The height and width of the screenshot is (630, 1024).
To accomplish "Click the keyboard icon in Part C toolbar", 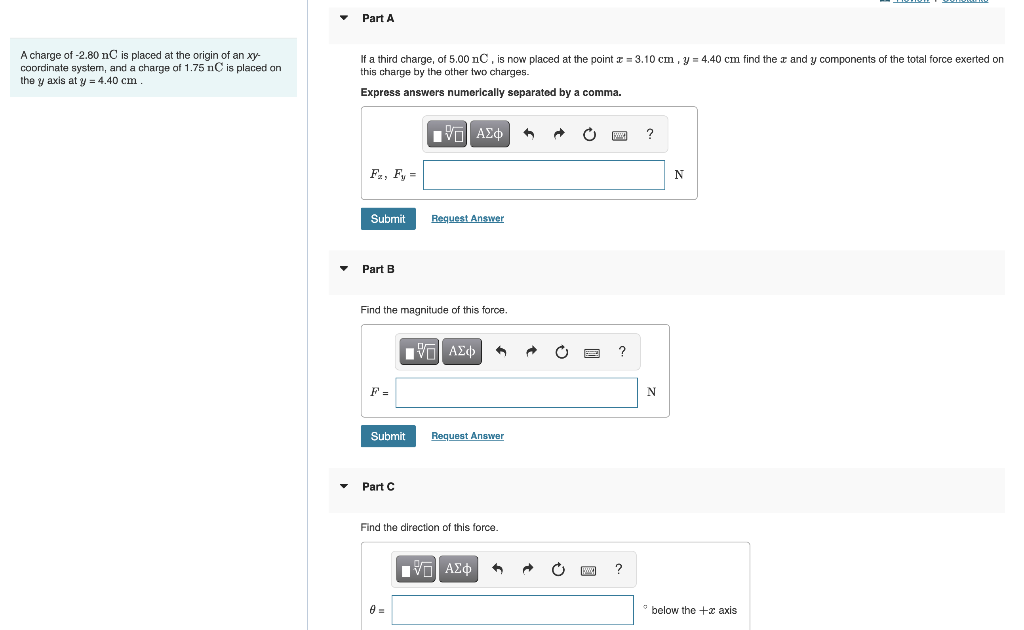I will tap(588, 568).
